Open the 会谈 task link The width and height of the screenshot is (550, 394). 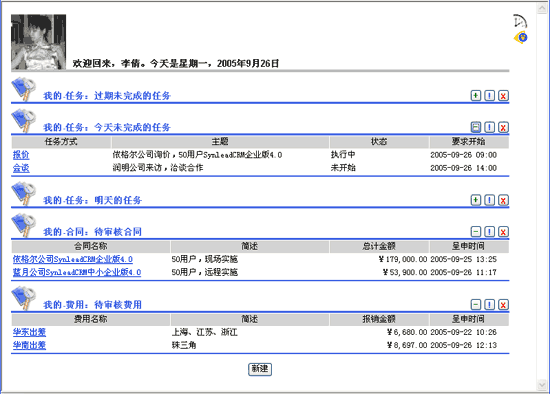[x=21, y=168]
